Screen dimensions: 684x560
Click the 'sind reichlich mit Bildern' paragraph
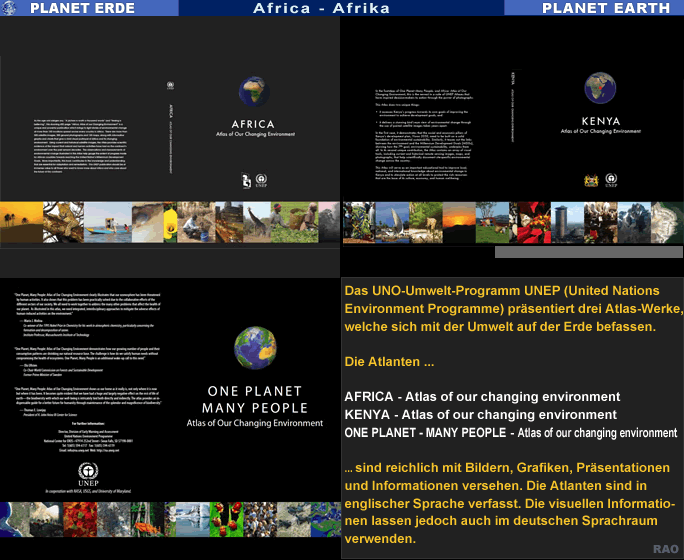tap(510, 503)
